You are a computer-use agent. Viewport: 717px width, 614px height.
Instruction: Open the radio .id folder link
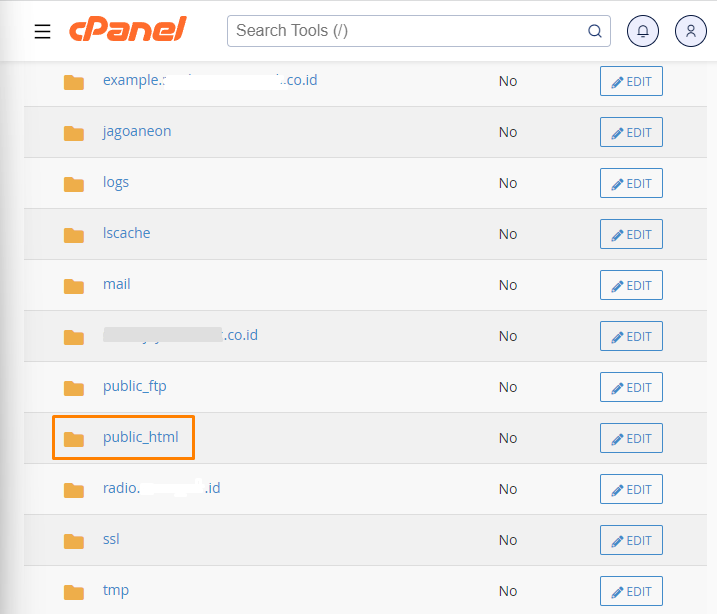[x=161, y=488]
